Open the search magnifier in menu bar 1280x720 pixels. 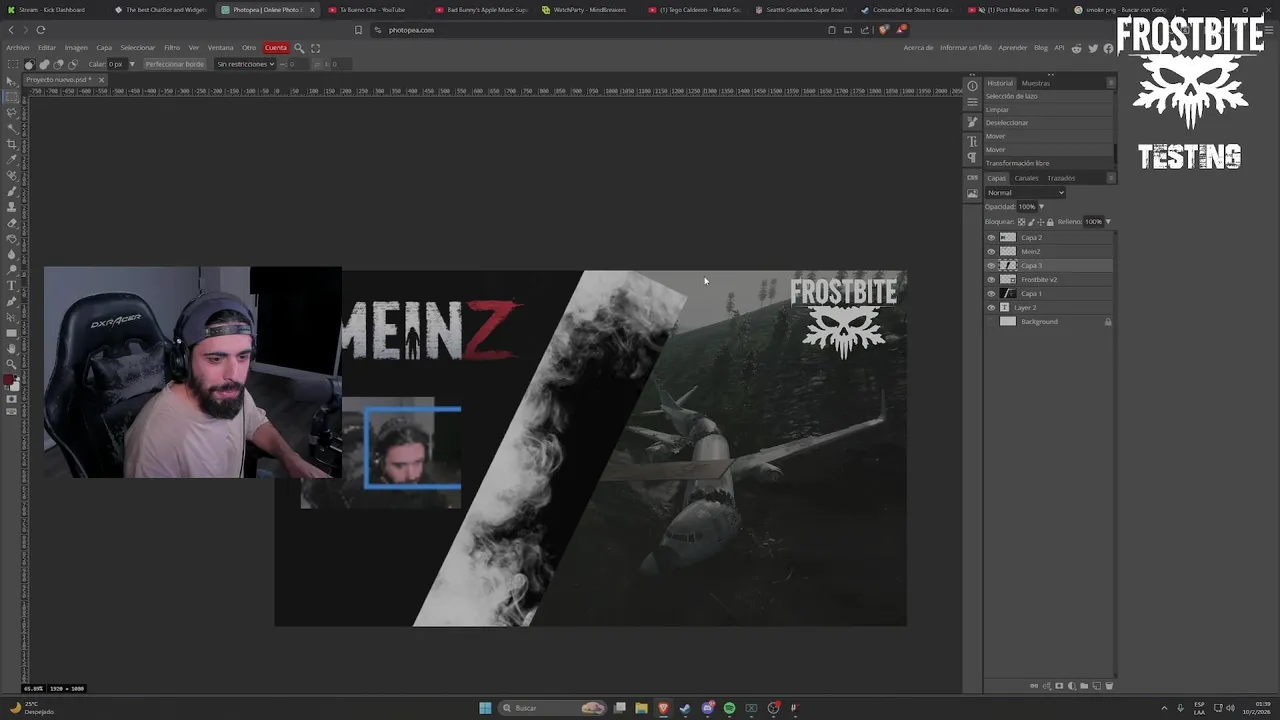pyautogui.click(x=298, y=48)
